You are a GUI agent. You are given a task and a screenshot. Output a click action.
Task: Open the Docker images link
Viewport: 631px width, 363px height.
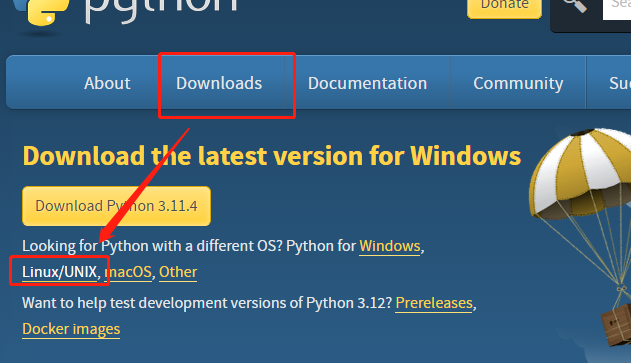click(x=71, y=329)
